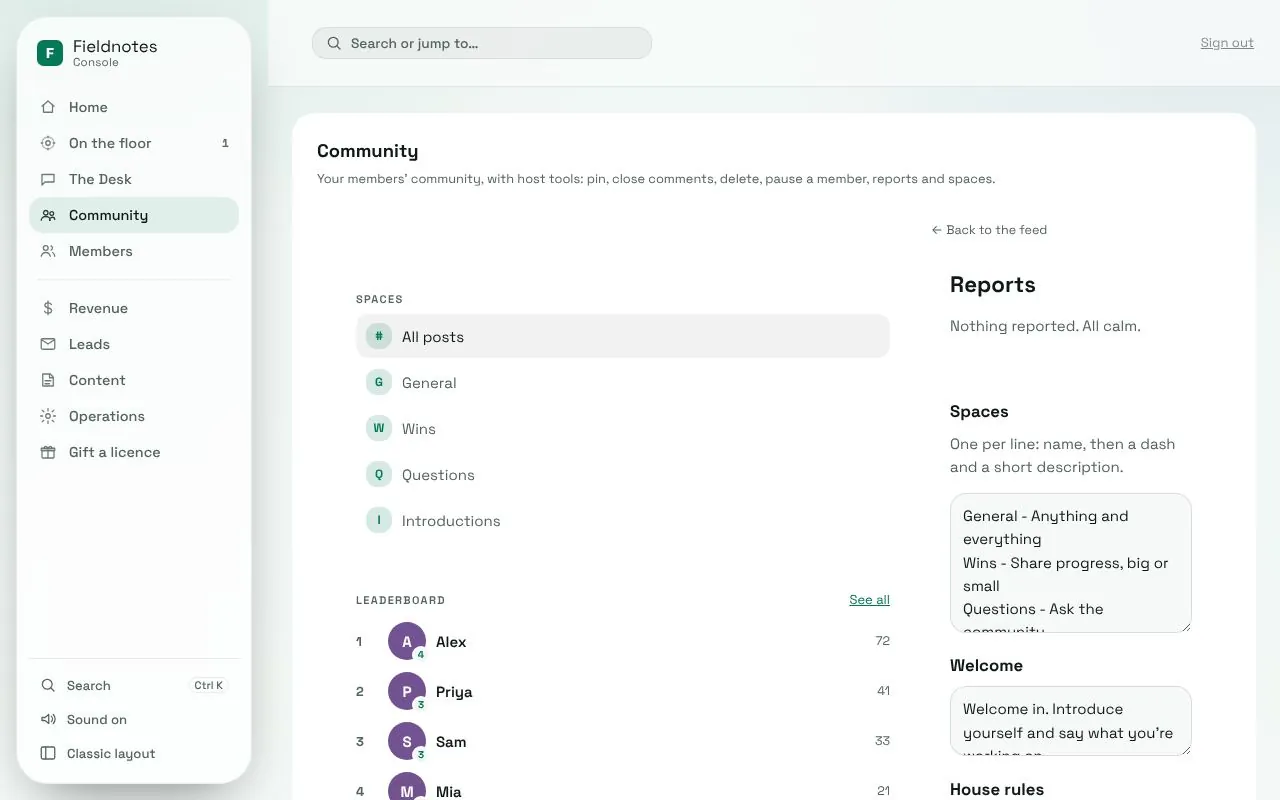Click the On the floor target icon
Viewport: 1280px width, 800px height.
pyautogui.click(x=48, y=143)
